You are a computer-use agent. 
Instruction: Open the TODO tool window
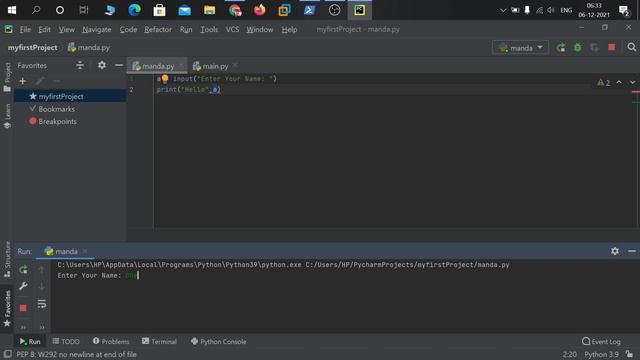pos(66,342)
